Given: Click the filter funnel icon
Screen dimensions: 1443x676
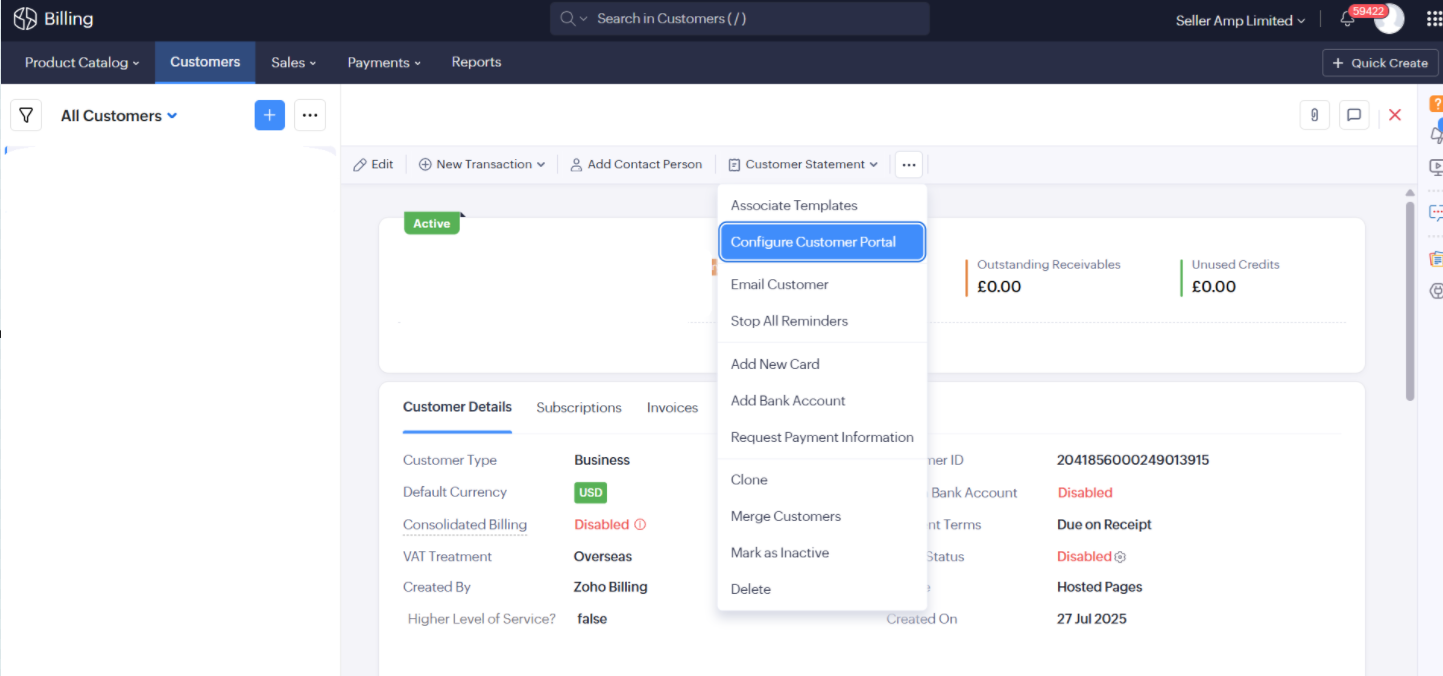Looking at the screenshot, I should 26,115.
